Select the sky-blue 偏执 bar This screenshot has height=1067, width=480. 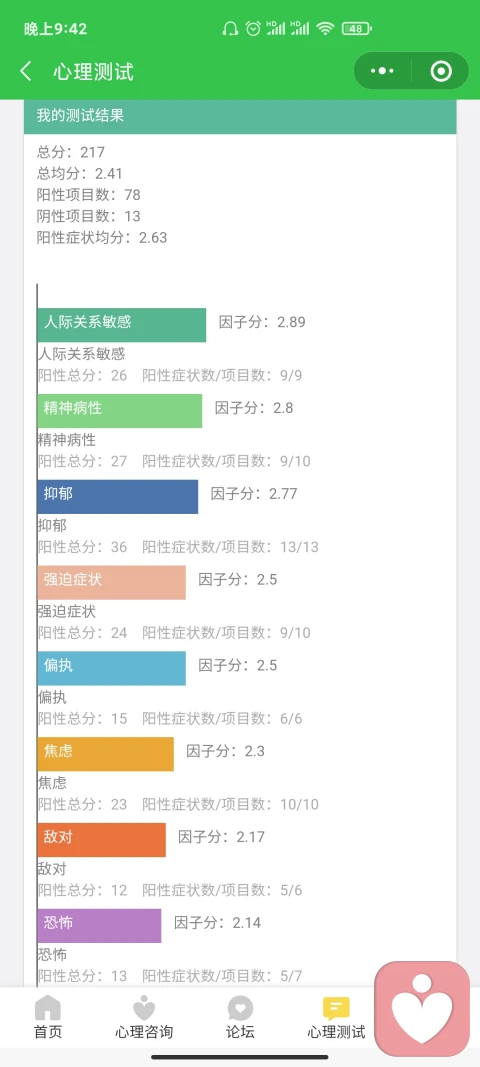coord(111,668)
